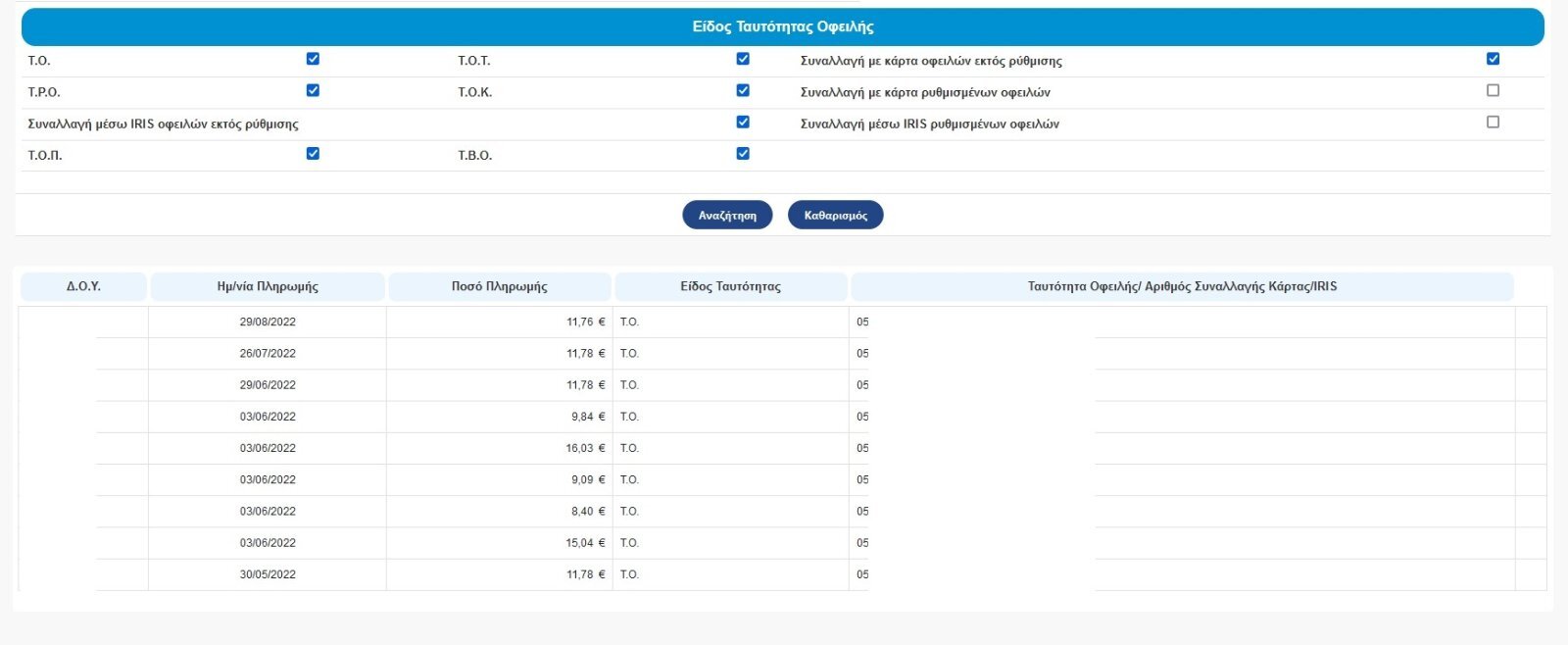Click the Είδος Ταυτότητας column header

click(x=731, y=286)
